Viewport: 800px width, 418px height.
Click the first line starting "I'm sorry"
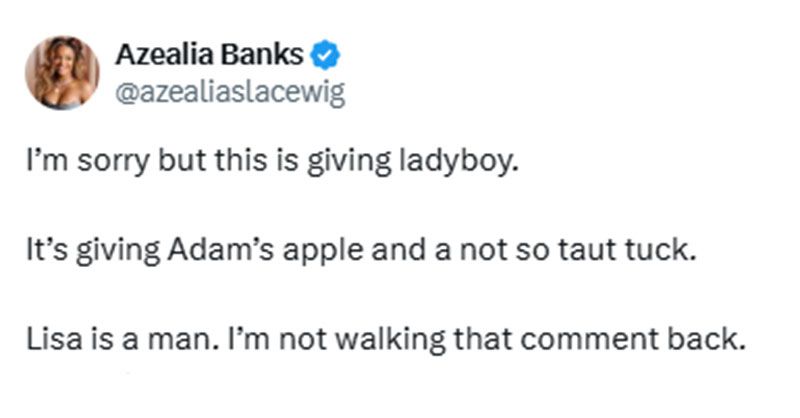pyautogui.click(x=272, y=161)
